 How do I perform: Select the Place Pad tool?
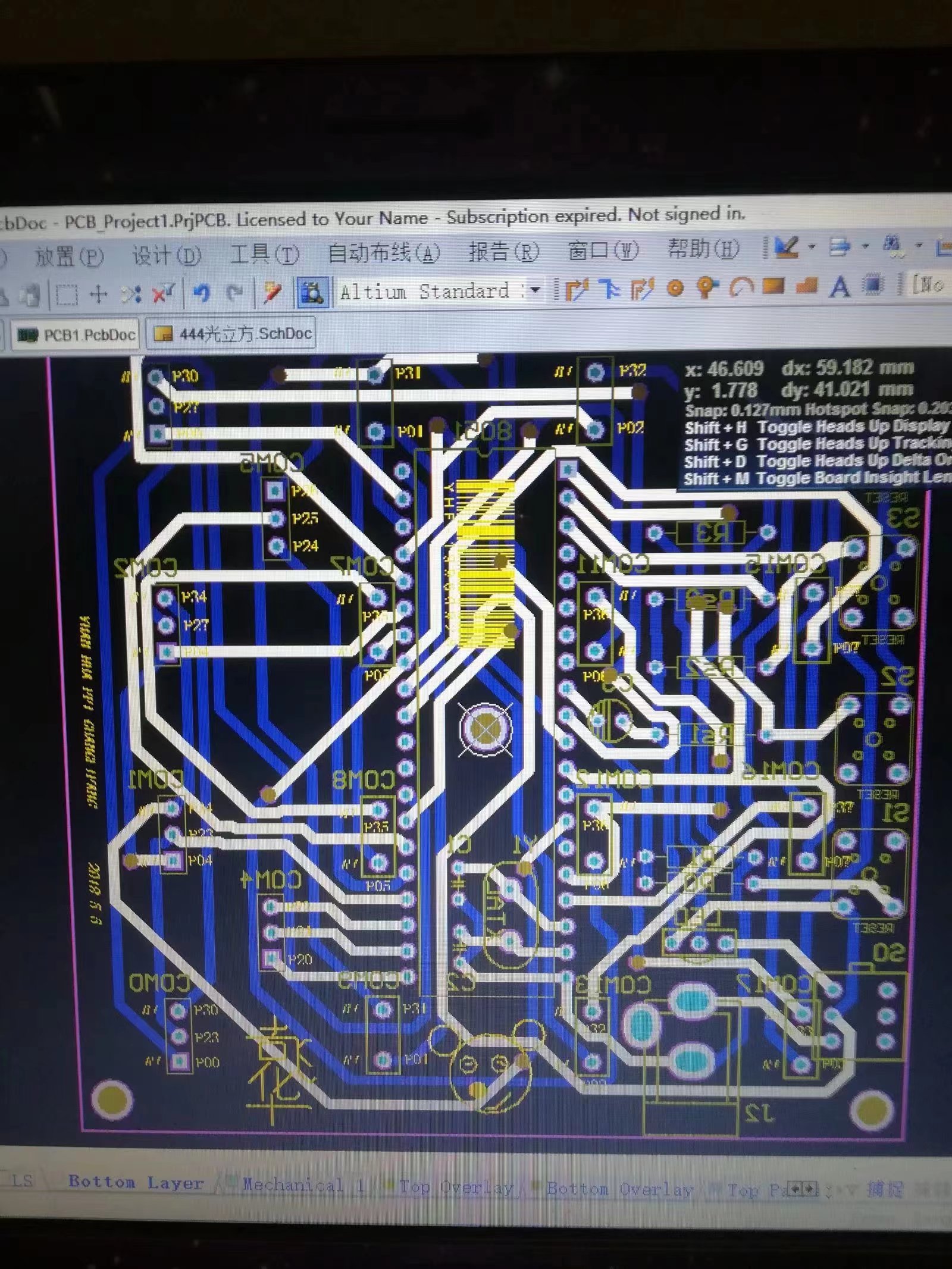click(x=675, y=289)
